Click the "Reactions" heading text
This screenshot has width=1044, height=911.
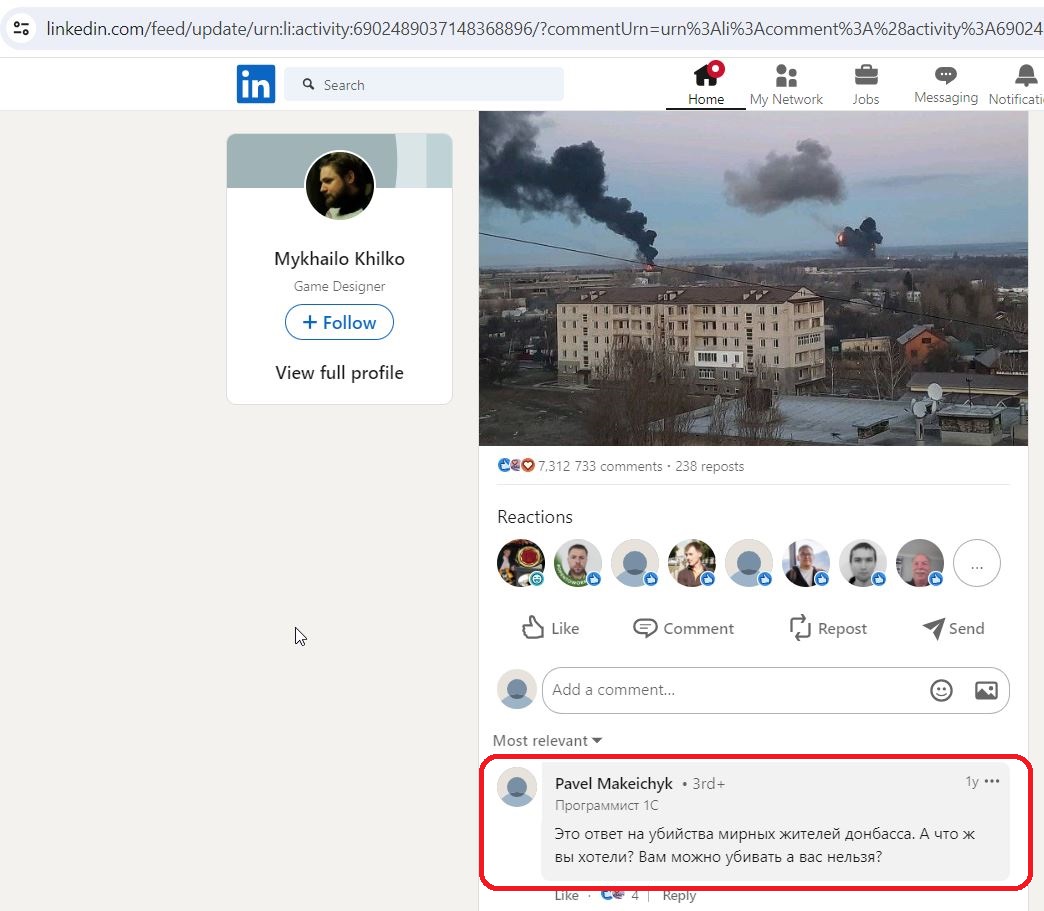coord(535,517)
